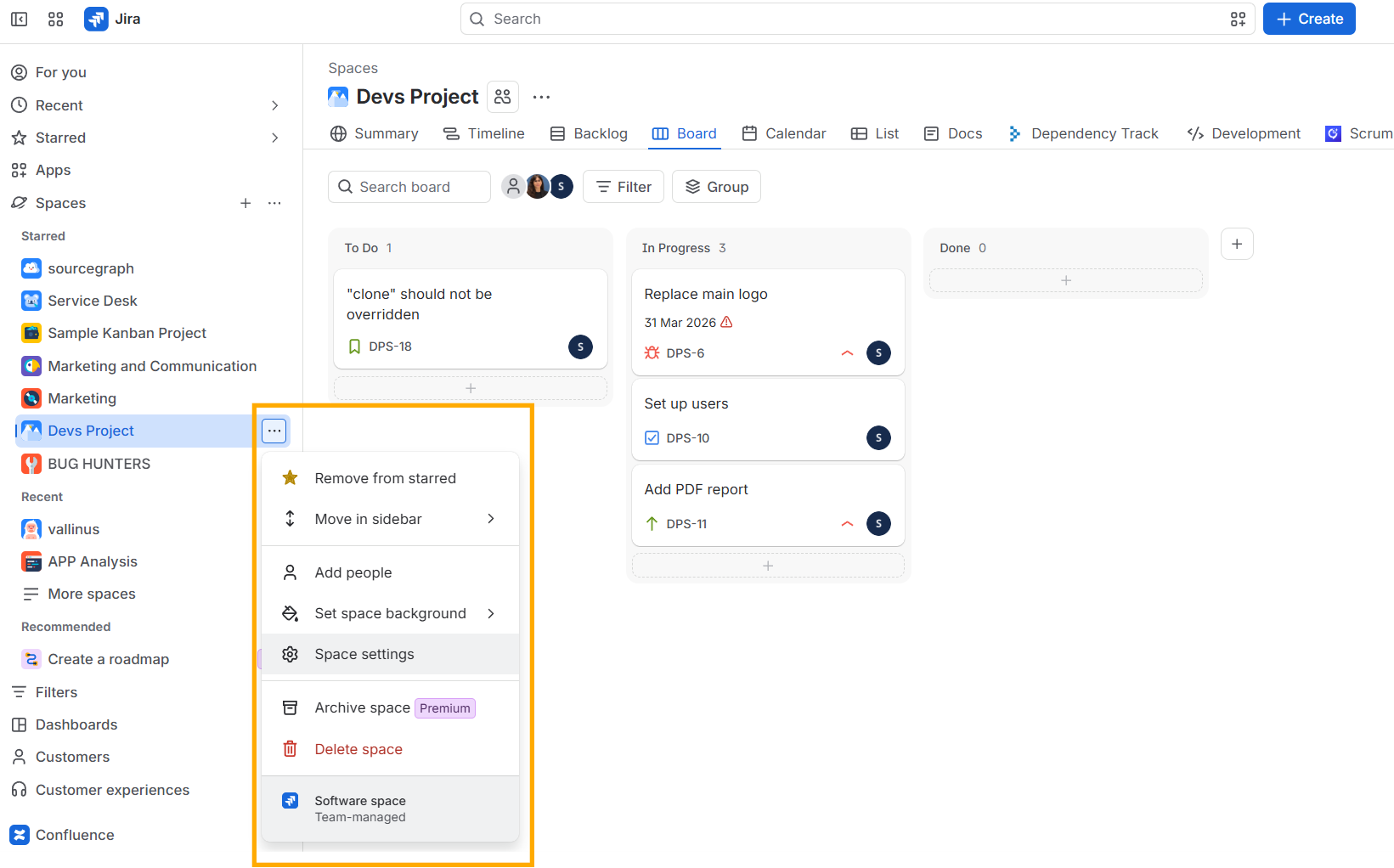Viewport: 1394px width, 868px height.
Task: Switch to the Timeline tab
Action: pos(483,133)
